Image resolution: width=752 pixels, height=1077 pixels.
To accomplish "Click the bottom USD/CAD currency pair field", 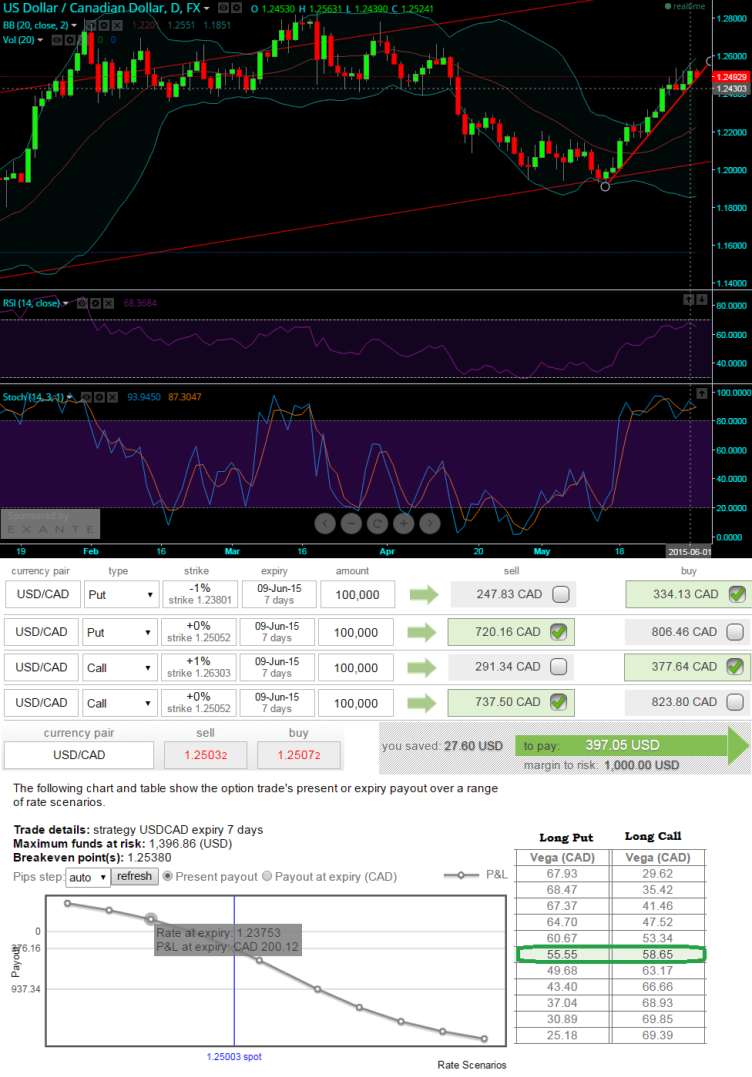I will click(x=79, y=755).
